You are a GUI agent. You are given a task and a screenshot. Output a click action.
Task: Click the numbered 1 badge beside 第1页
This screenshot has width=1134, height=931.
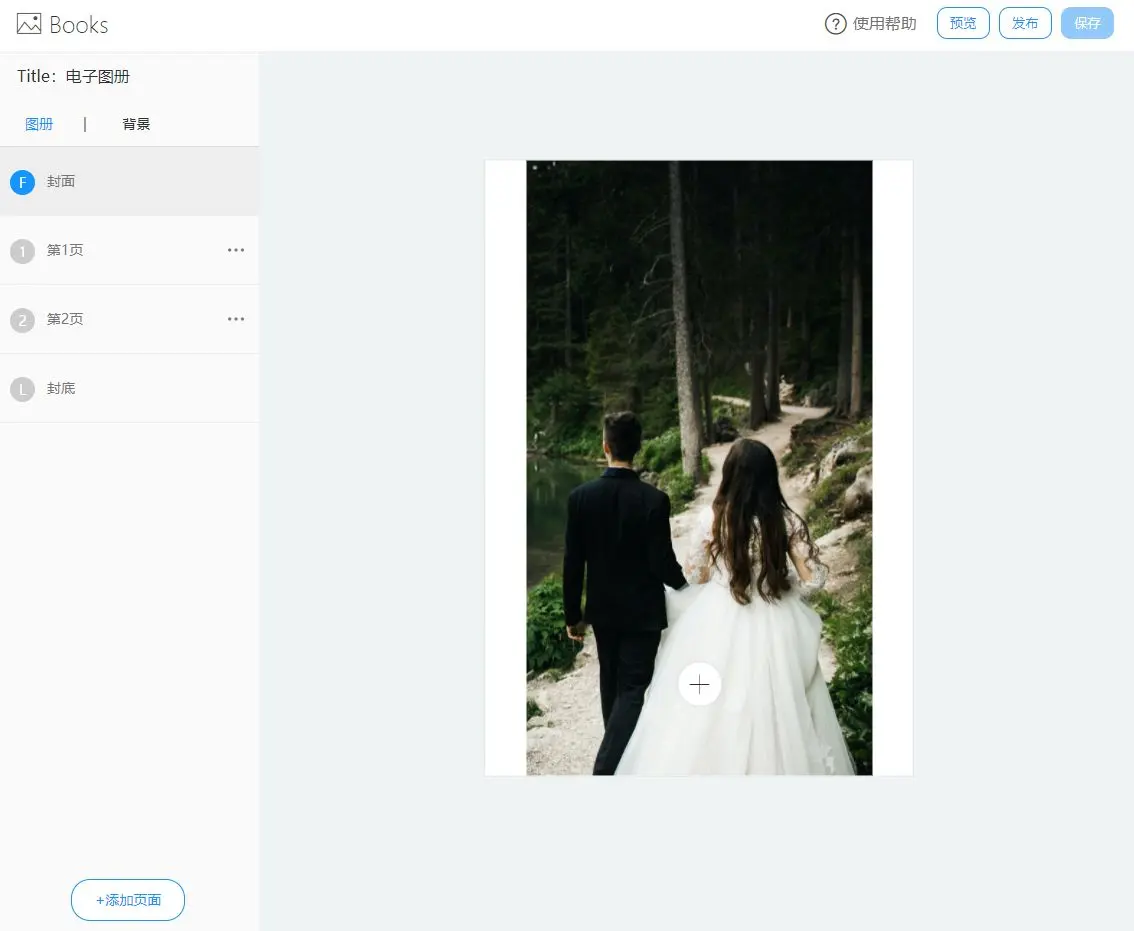pyautogui.click(x=22, y=250)
